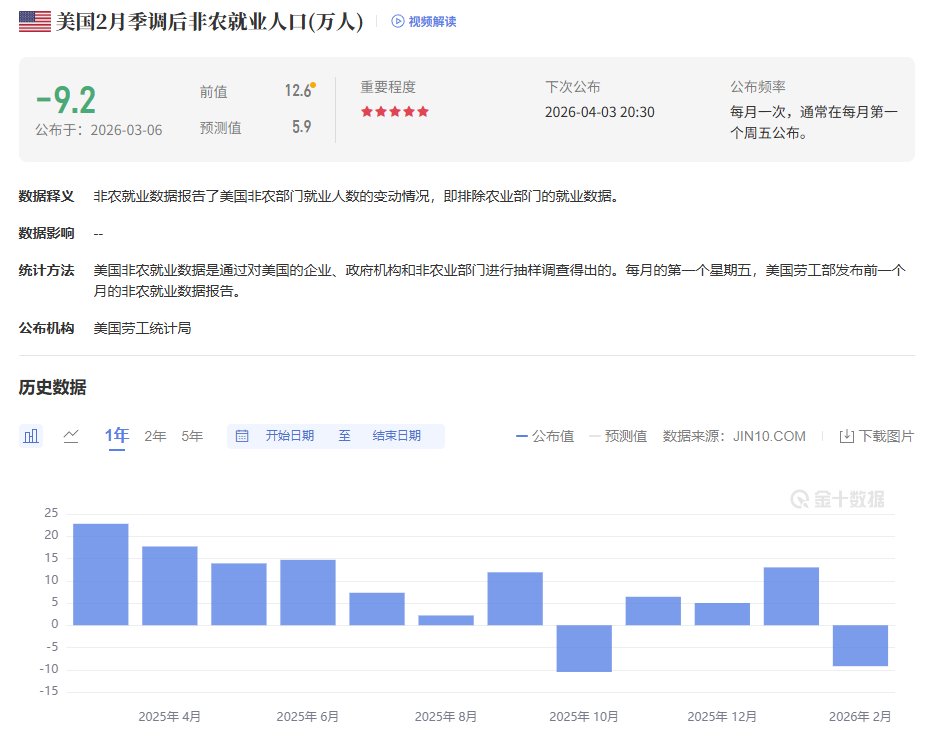This screenshot has width=936, height=741.
Task: Click the US flag icon in title
Action: pos(35,21)
